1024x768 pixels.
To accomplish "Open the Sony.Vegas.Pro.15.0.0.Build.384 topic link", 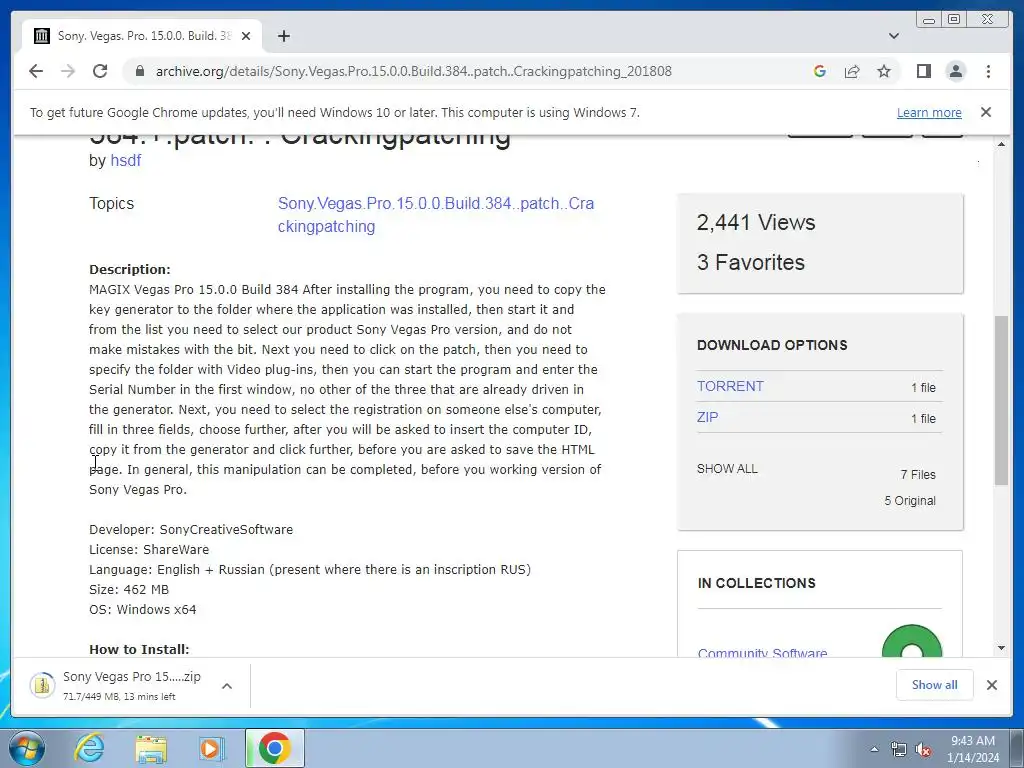I will tap(436, 215).
